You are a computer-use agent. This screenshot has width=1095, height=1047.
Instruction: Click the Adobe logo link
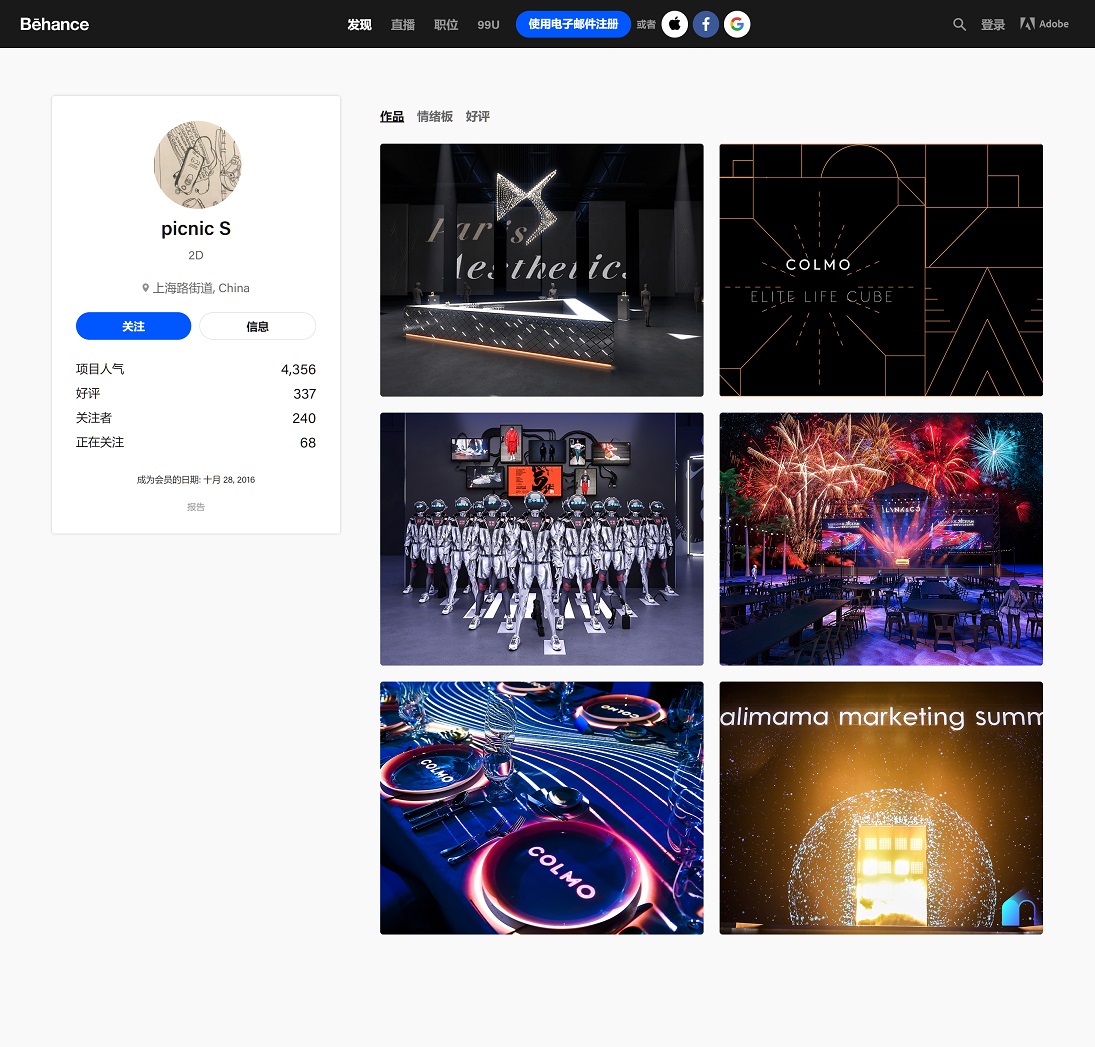(1044, 24)
